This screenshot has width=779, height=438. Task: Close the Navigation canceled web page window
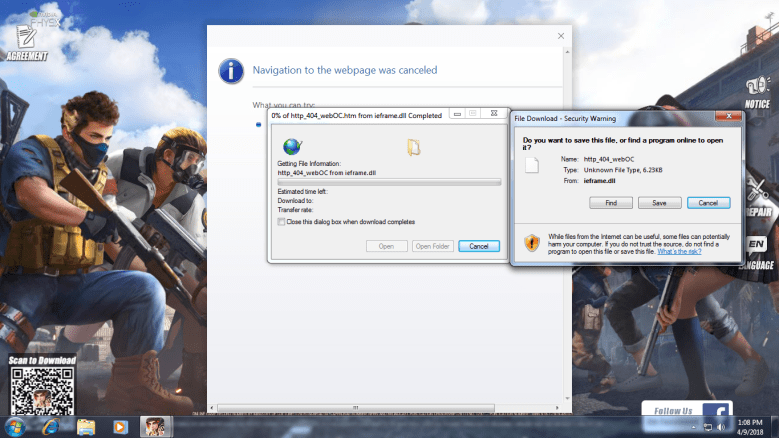[561, 36]
